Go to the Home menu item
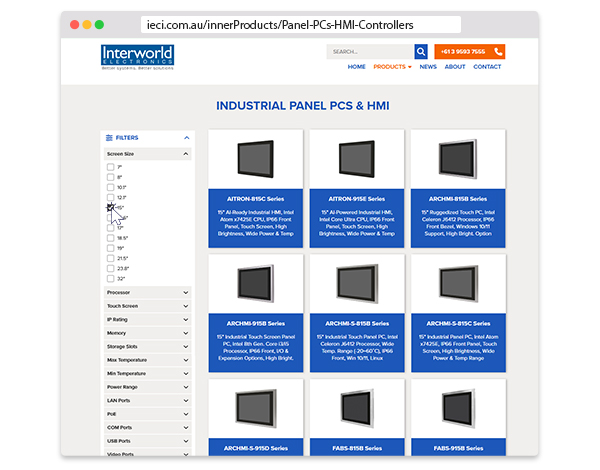This screenshot has width=600, height=470. pos(356,67)
